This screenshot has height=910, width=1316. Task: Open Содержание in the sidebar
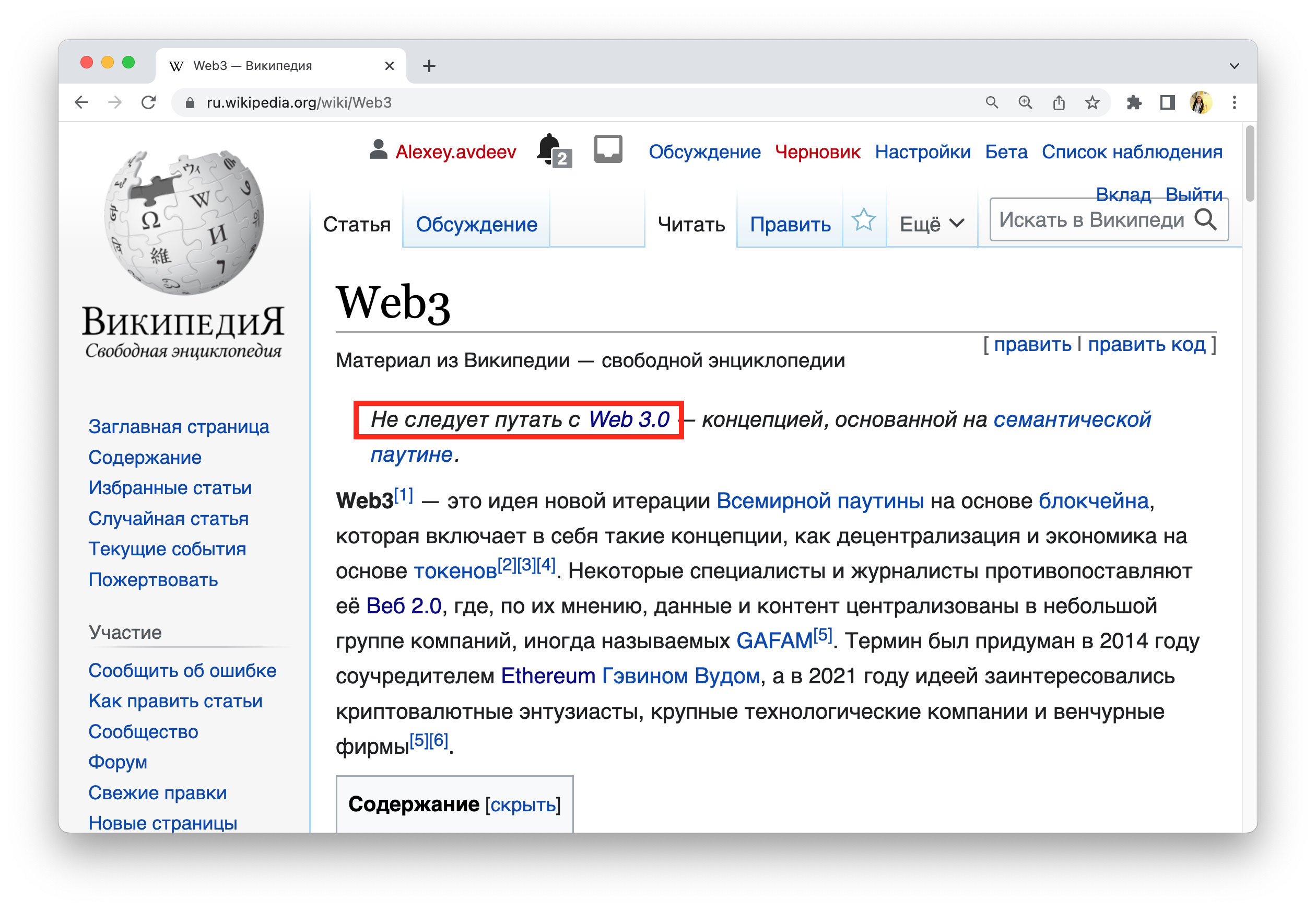145,457
